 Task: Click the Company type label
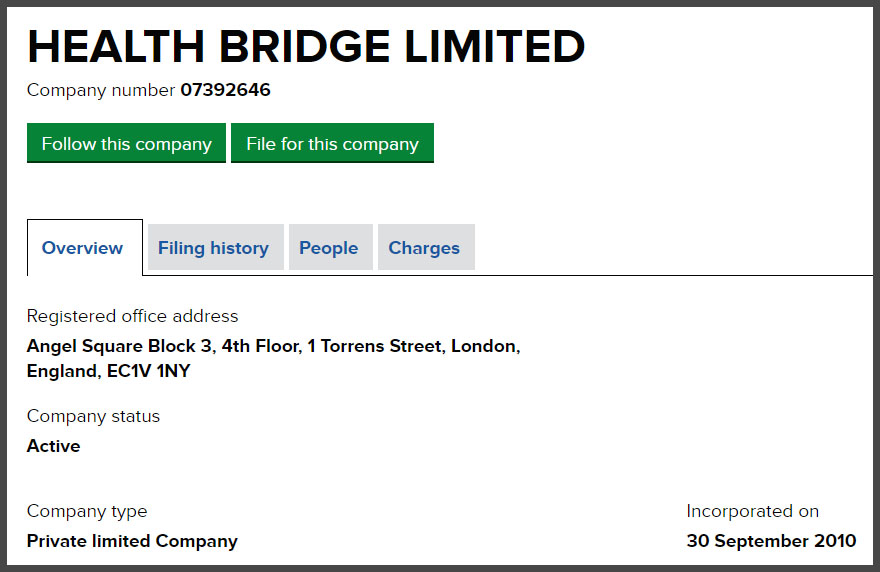87,511
